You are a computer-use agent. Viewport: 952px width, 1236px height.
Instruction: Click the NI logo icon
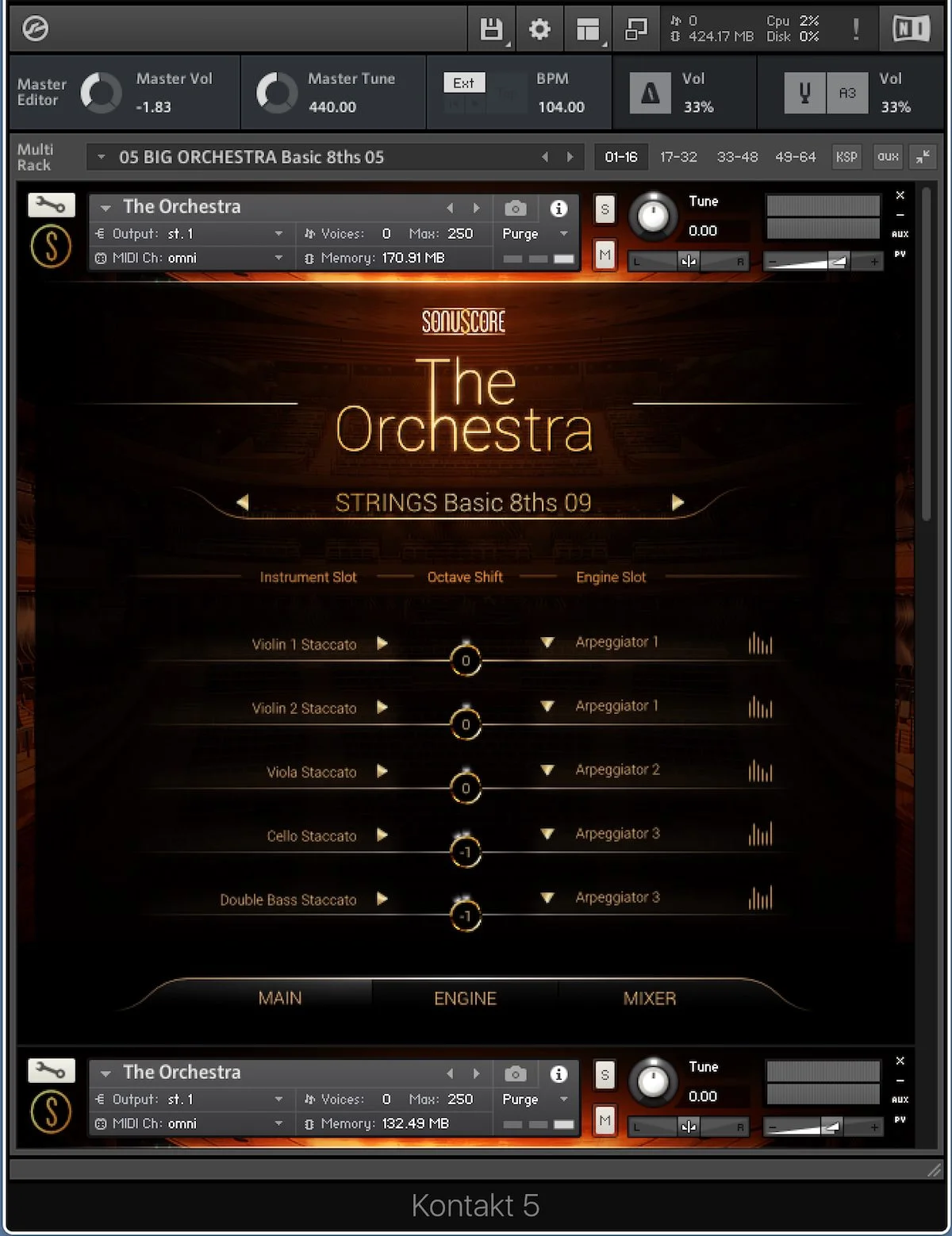910,29
